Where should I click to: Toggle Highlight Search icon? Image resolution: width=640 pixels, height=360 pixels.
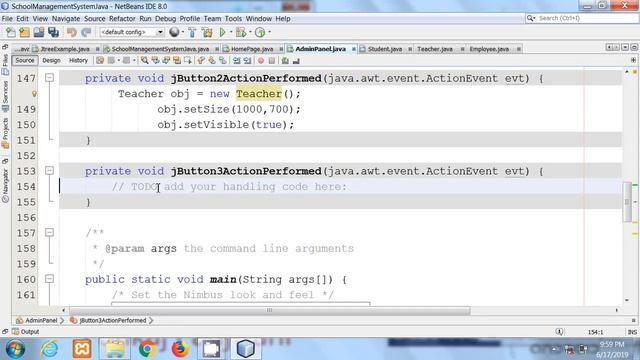click(x=177, y=60)
